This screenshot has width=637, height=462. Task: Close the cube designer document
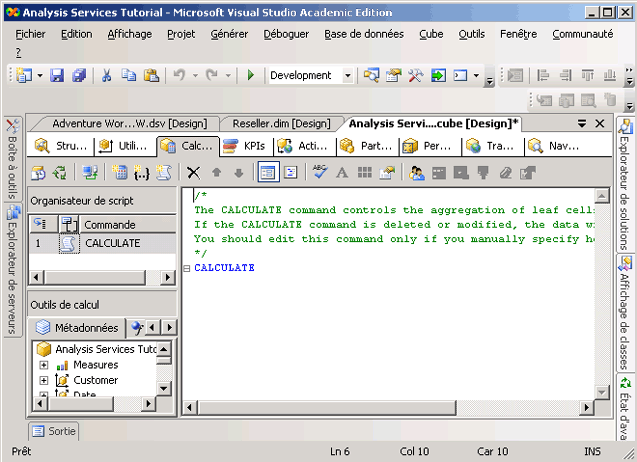click(x=600, y=124)
